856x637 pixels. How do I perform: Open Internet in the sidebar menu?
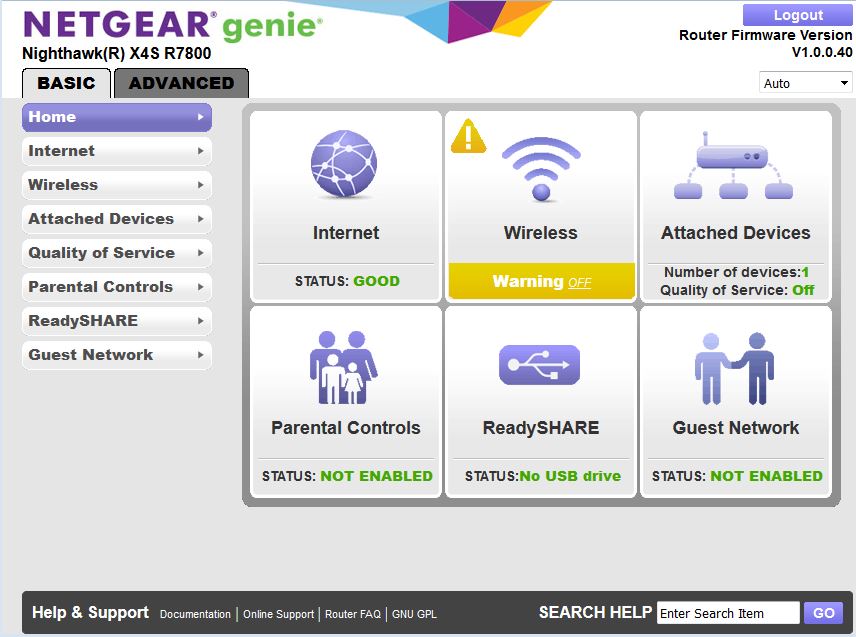click(117, 151)
